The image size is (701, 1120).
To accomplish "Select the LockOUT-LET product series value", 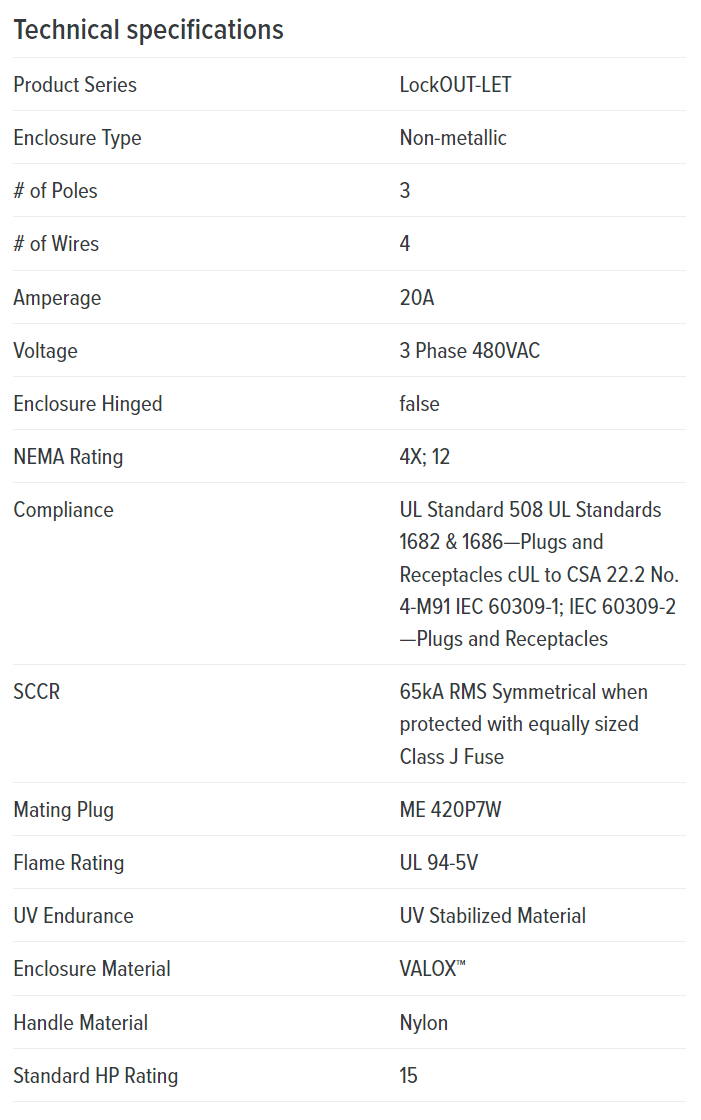I will (x=455, y=85).
